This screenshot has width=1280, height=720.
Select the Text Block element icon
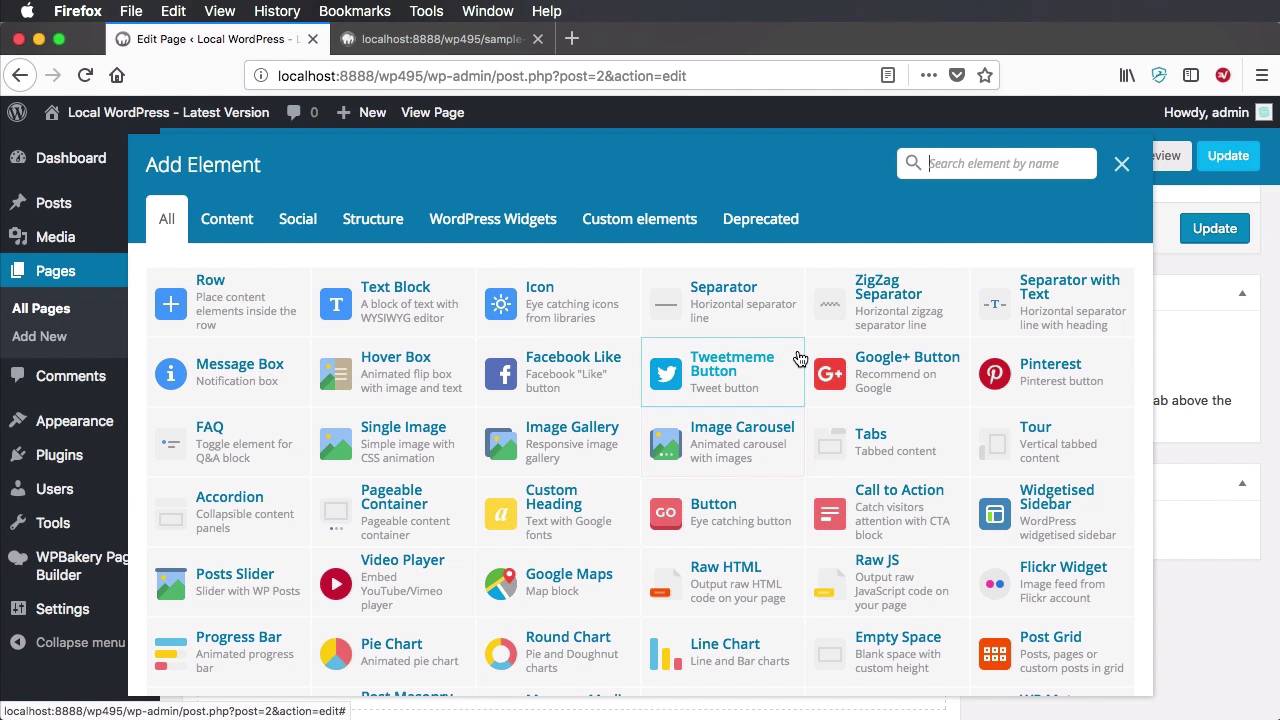pyautogui.click(x=336, y=303)
